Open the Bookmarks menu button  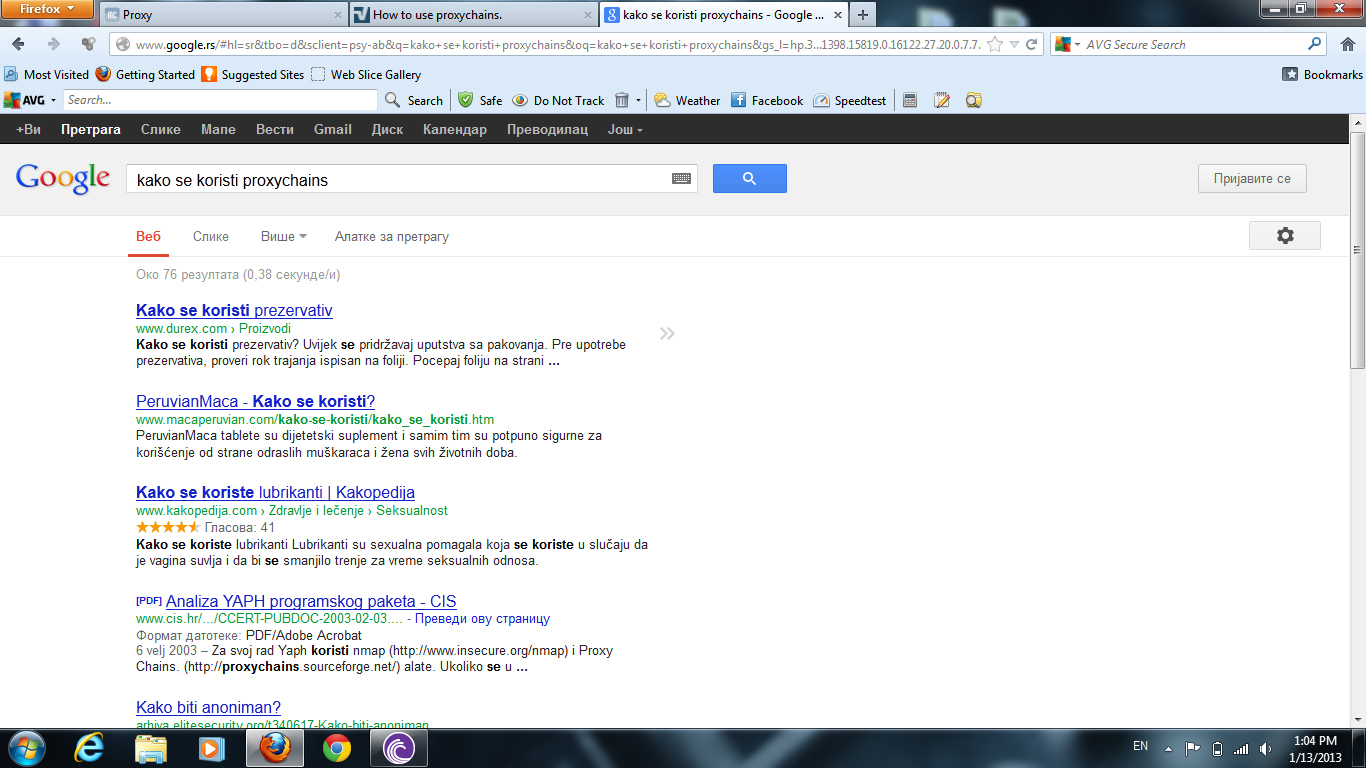pos(1322,74)
